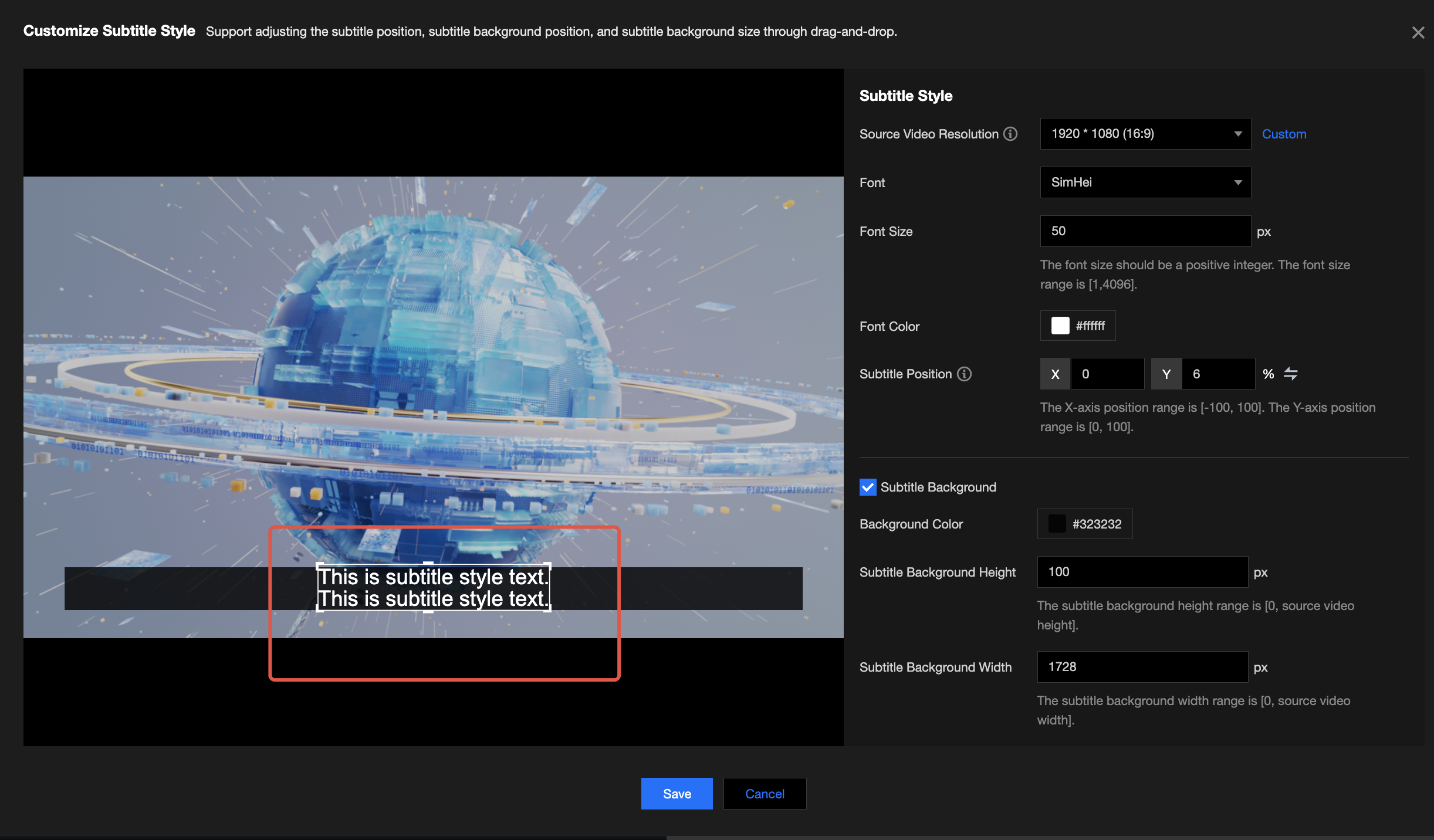
Task: Click the Subtitle Background Width field
Action: (x=1142, y=667)
